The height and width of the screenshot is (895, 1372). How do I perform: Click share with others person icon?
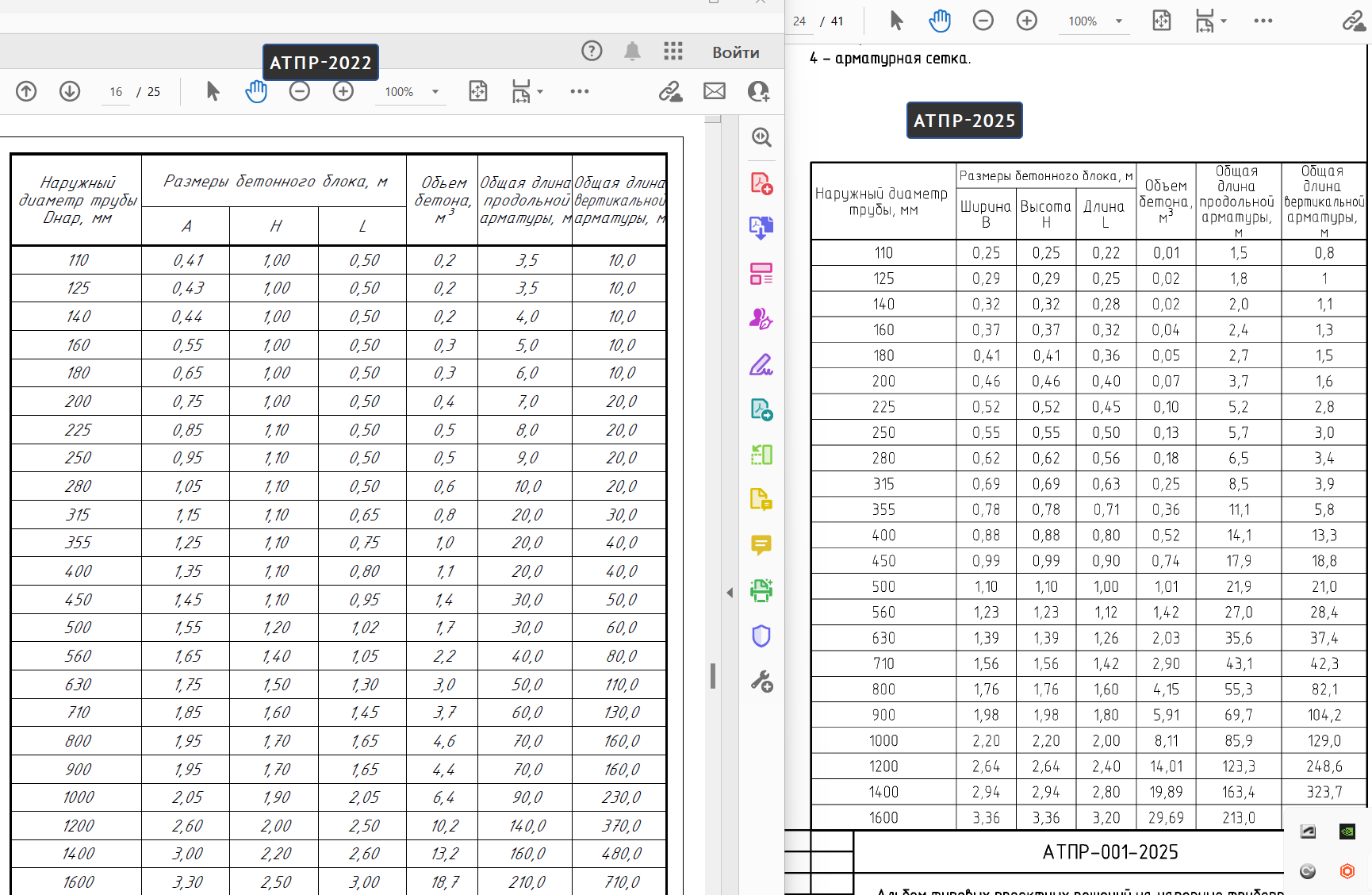click(758, 91)
